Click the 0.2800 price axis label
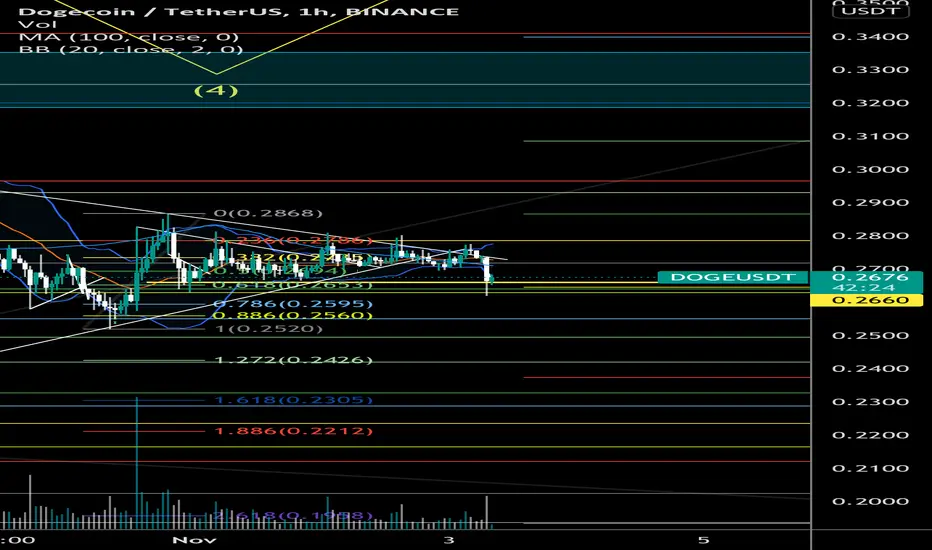The width and height of the screenshot is (932, 550). pos(870,236)
